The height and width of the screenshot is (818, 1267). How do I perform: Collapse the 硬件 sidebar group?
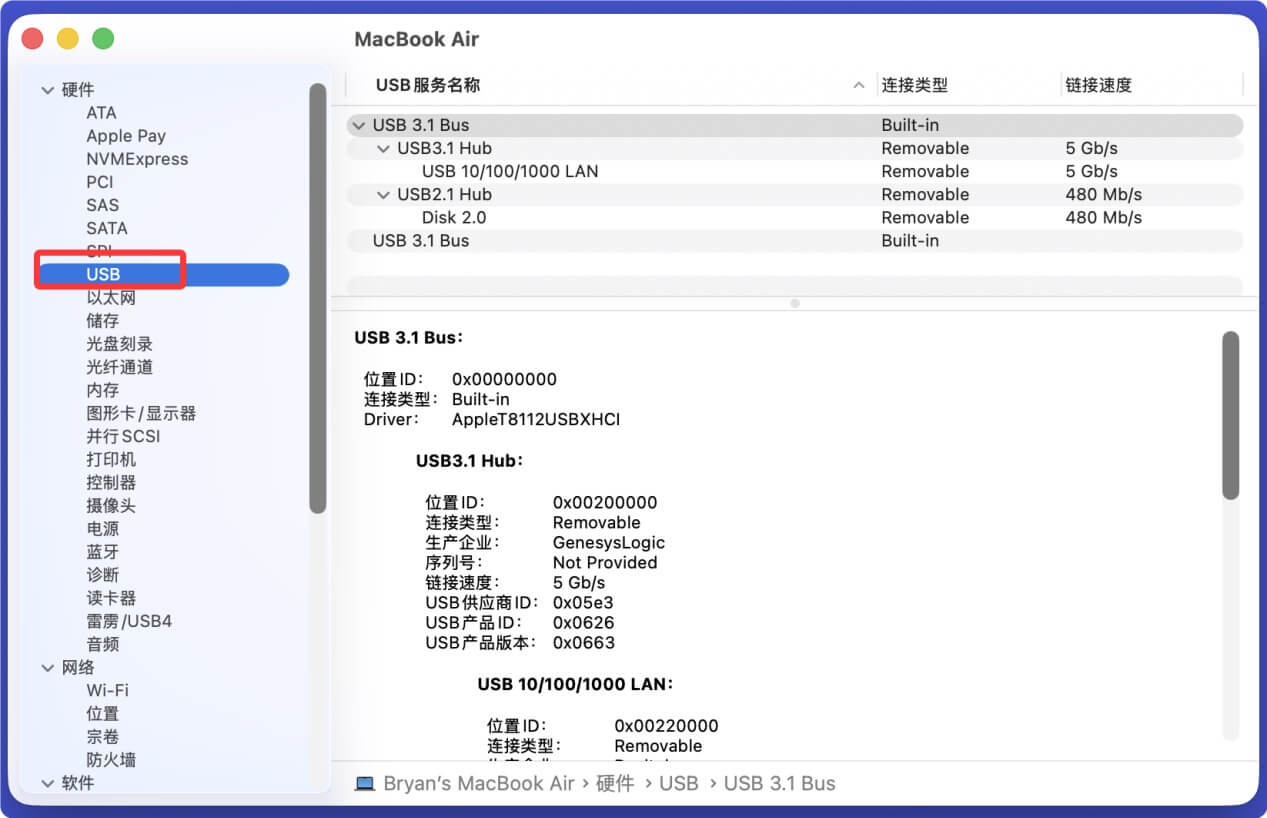pos(48,89)
